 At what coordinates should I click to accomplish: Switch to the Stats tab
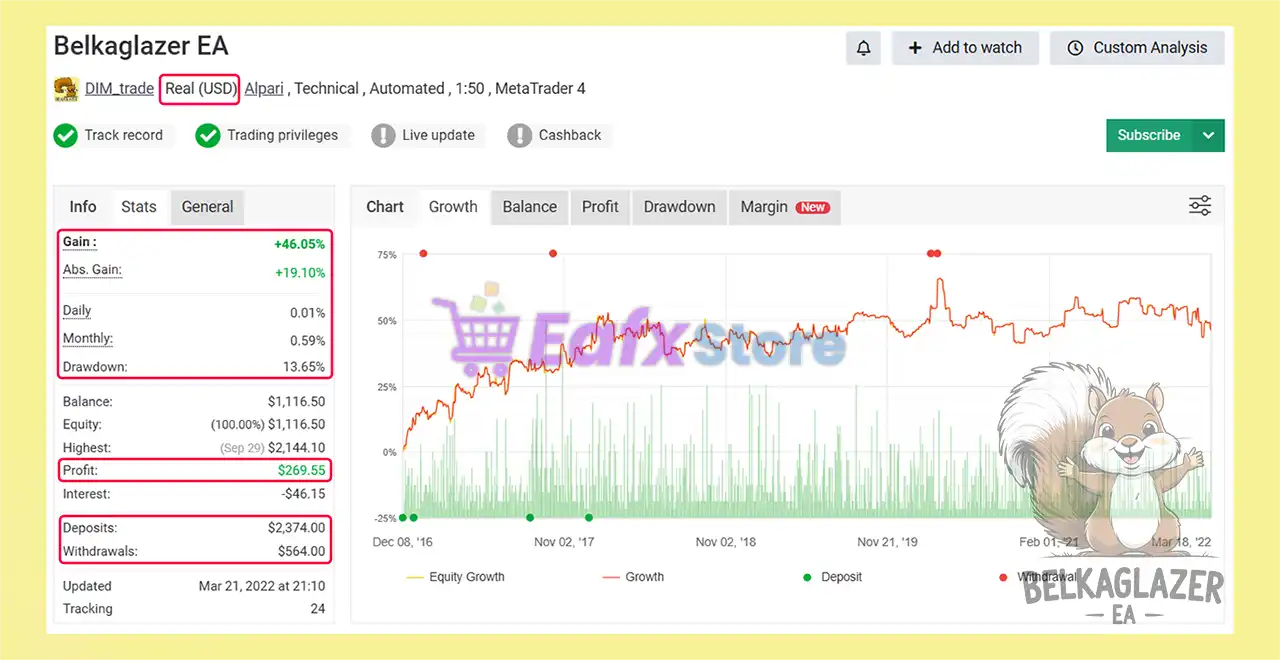pos(139,207)
